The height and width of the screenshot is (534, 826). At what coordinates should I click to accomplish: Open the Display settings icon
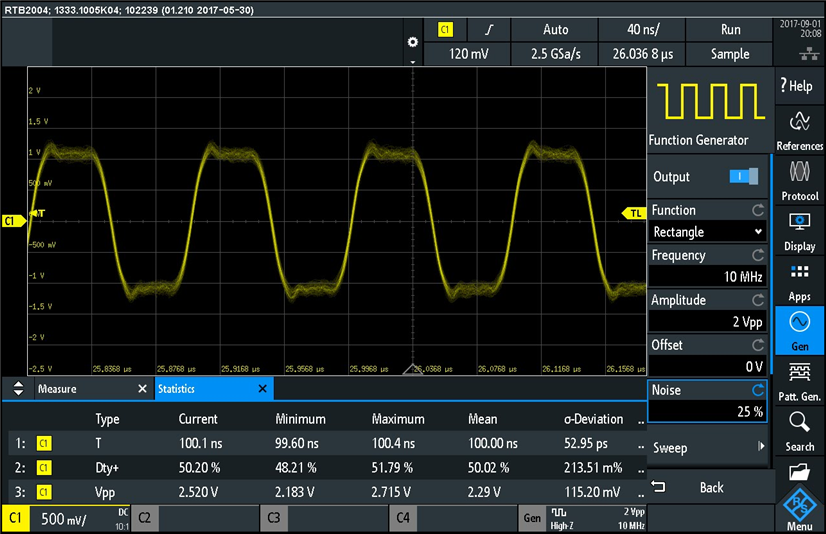pyautogui.click(x=799, y=230)
